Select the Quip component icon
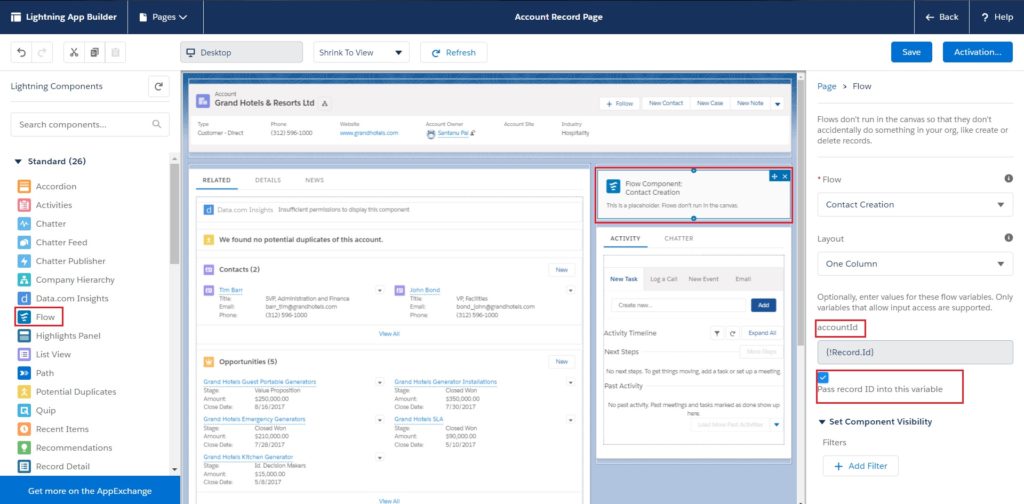1024x504 pixels. [24, 410]
